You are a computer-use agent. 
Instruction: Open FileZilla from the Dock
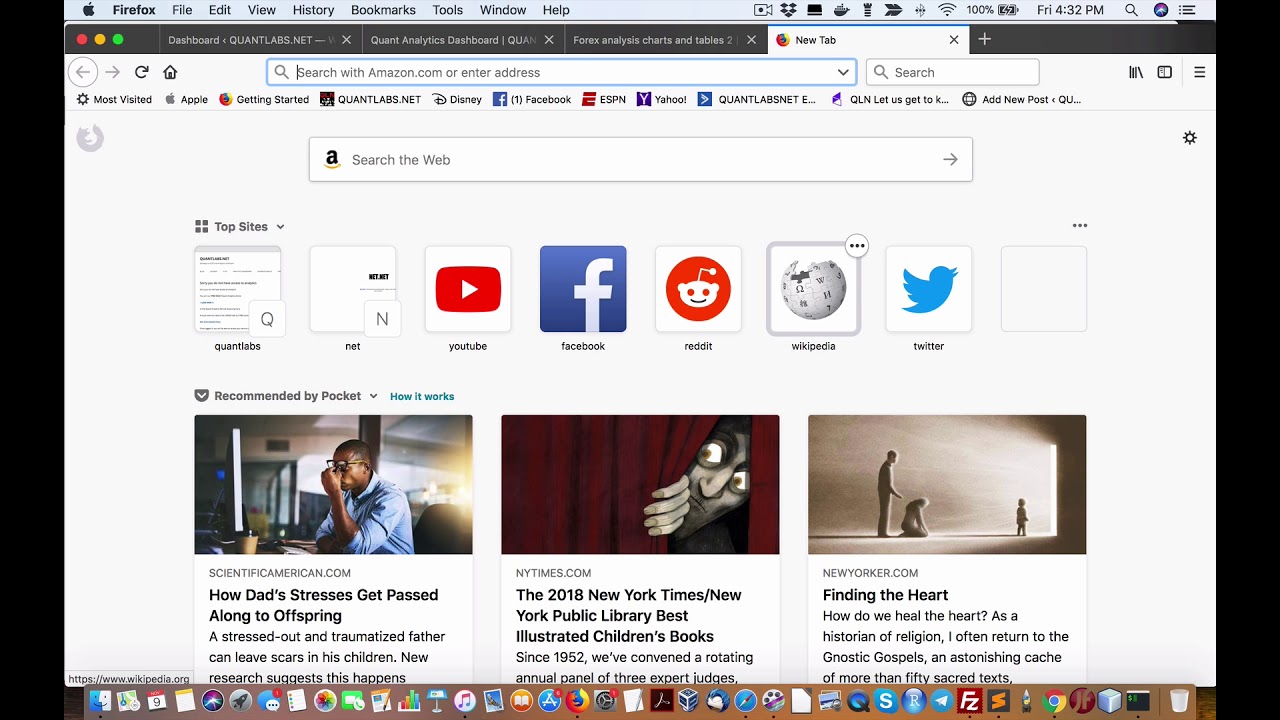[968, 701]
